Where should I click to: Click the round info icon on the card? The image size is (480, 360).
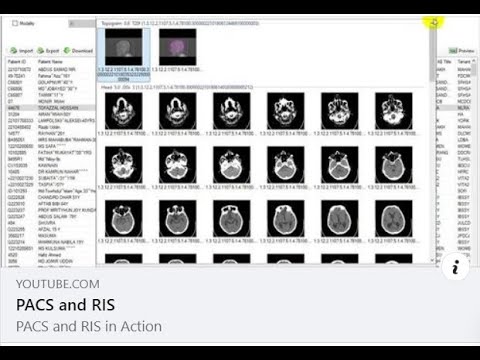click(x=456, y=267)
